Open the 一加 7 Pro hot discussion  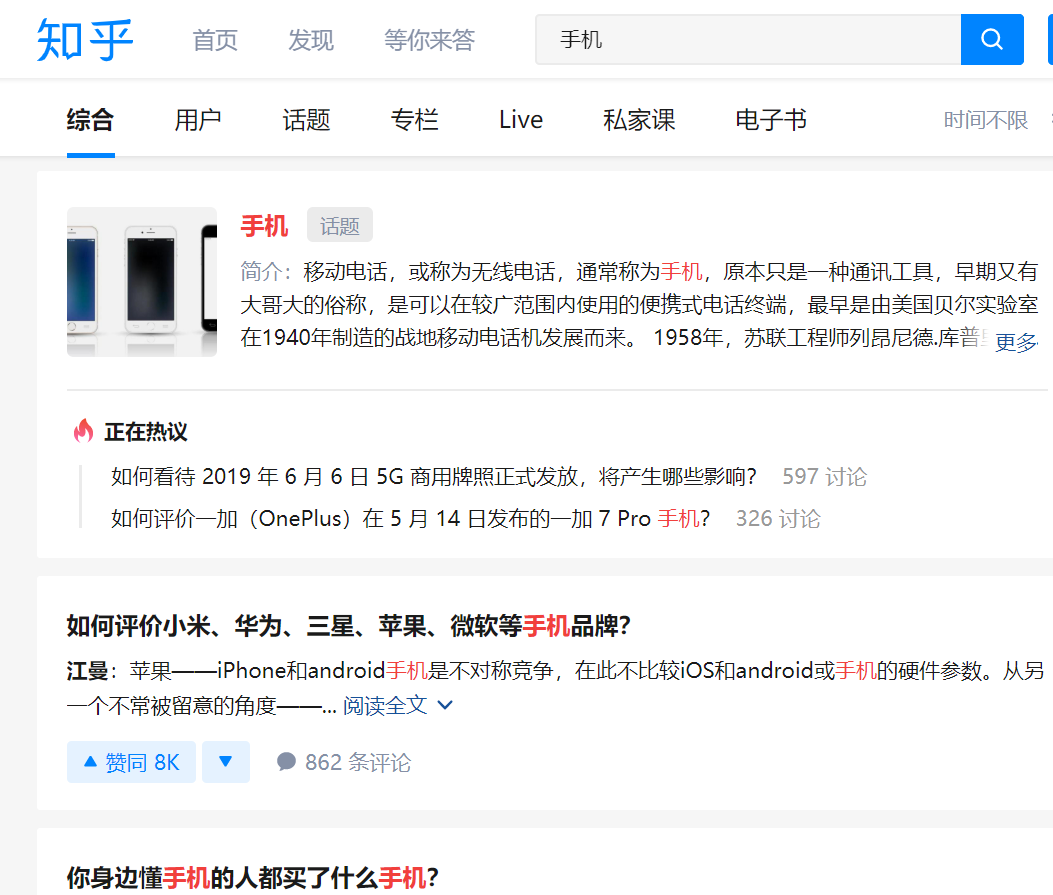click(410, 518)
